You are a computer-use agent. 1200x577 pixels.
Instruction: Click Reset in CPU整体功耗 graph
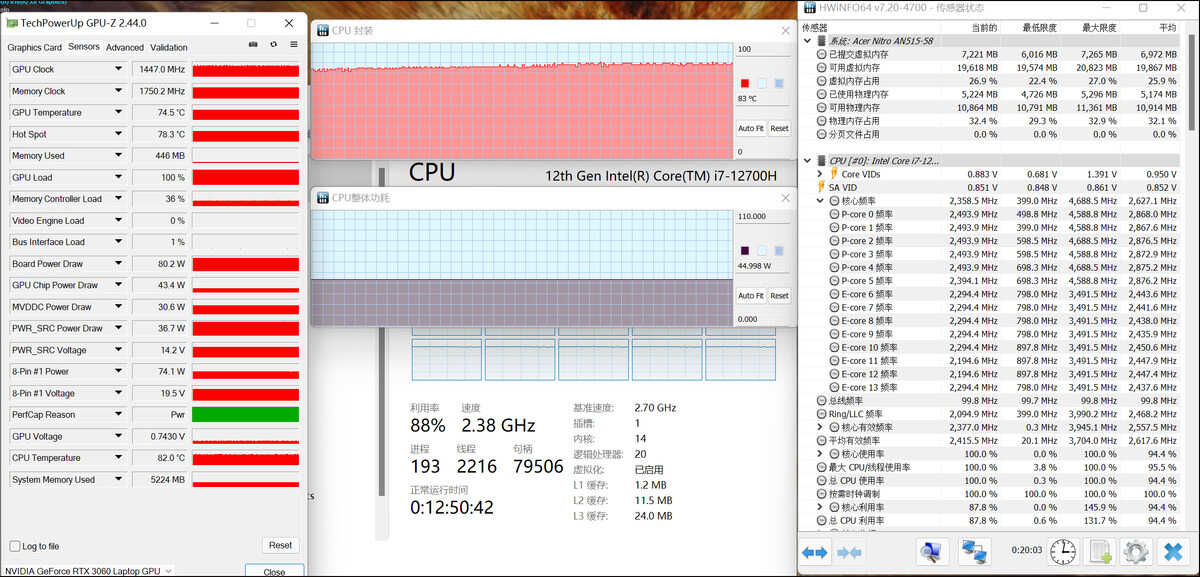[779, 296]
